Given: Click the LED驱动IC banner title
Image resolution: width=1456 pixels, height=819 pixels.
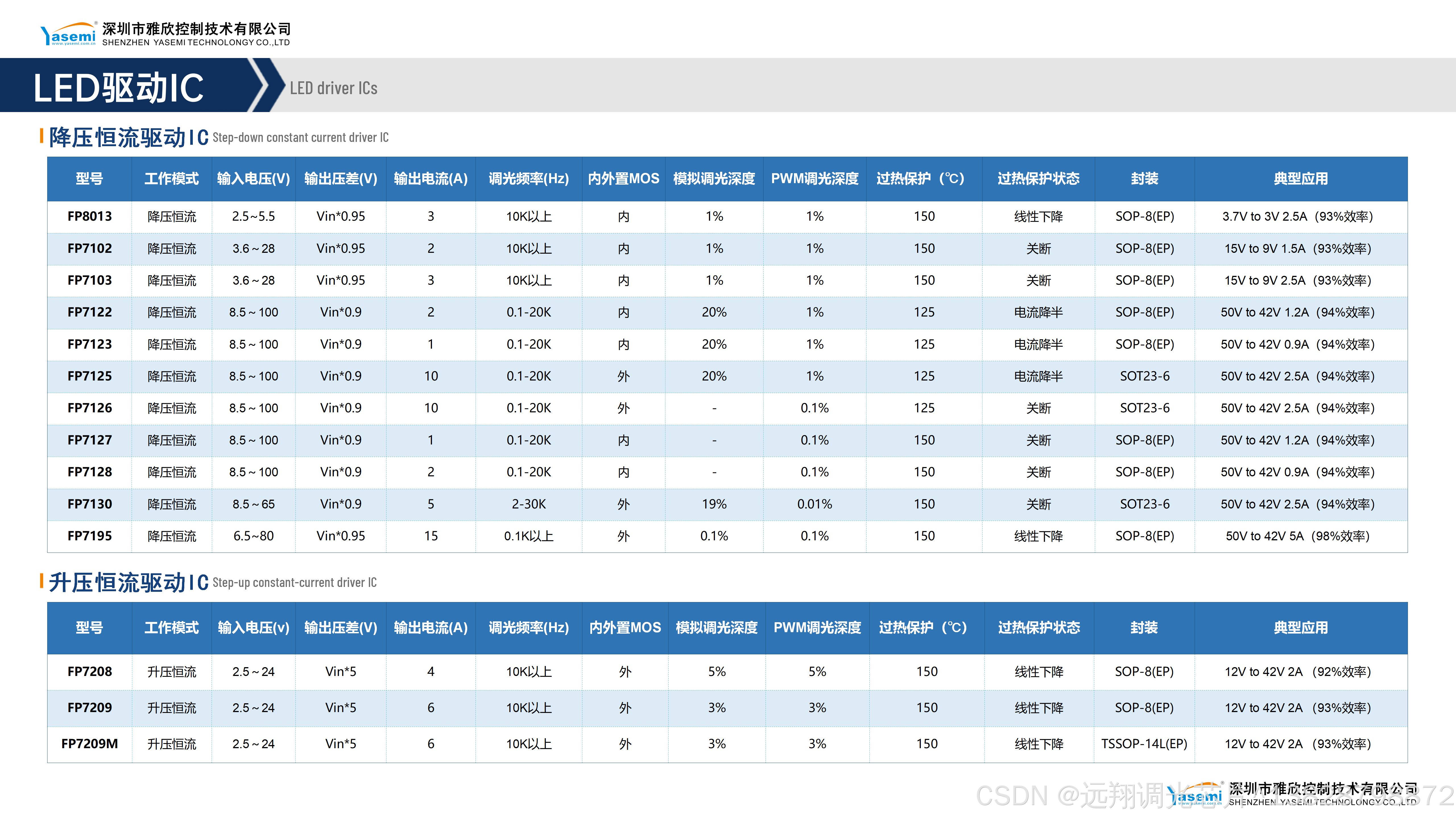Looking at the screenshot, I should [118, 88].
